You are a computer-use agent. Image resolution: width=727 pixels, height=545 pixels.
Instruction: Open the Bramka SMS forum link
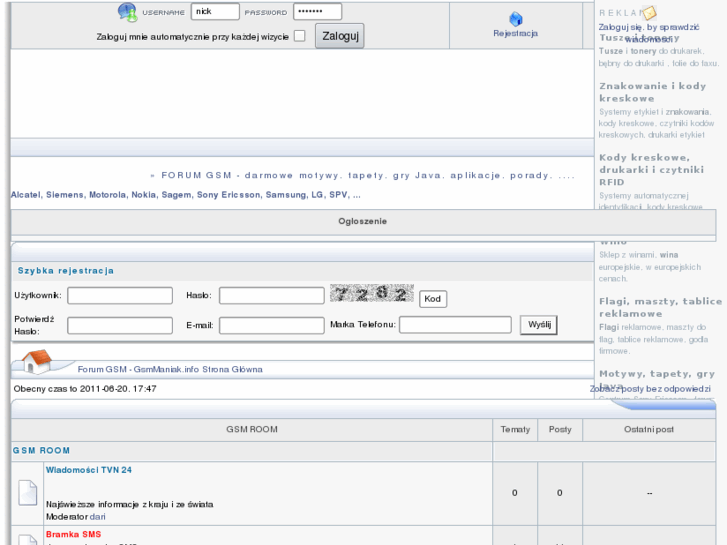click(73, 534)
